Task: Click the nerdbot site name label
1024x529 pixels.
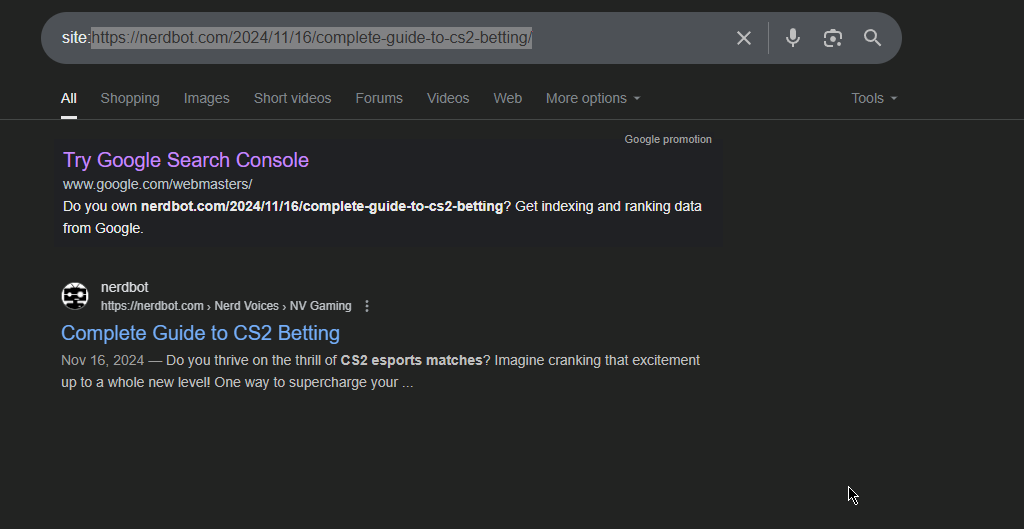Action: (x=125, y=287)
